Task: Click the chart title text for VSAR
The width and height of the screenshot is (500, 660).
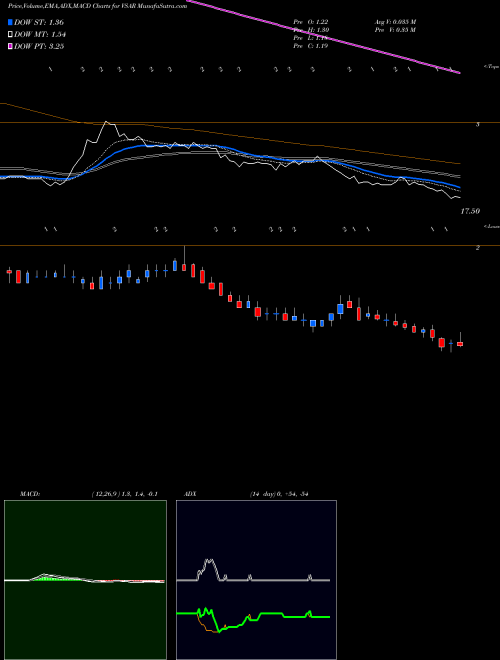Action: pos(97,7)
